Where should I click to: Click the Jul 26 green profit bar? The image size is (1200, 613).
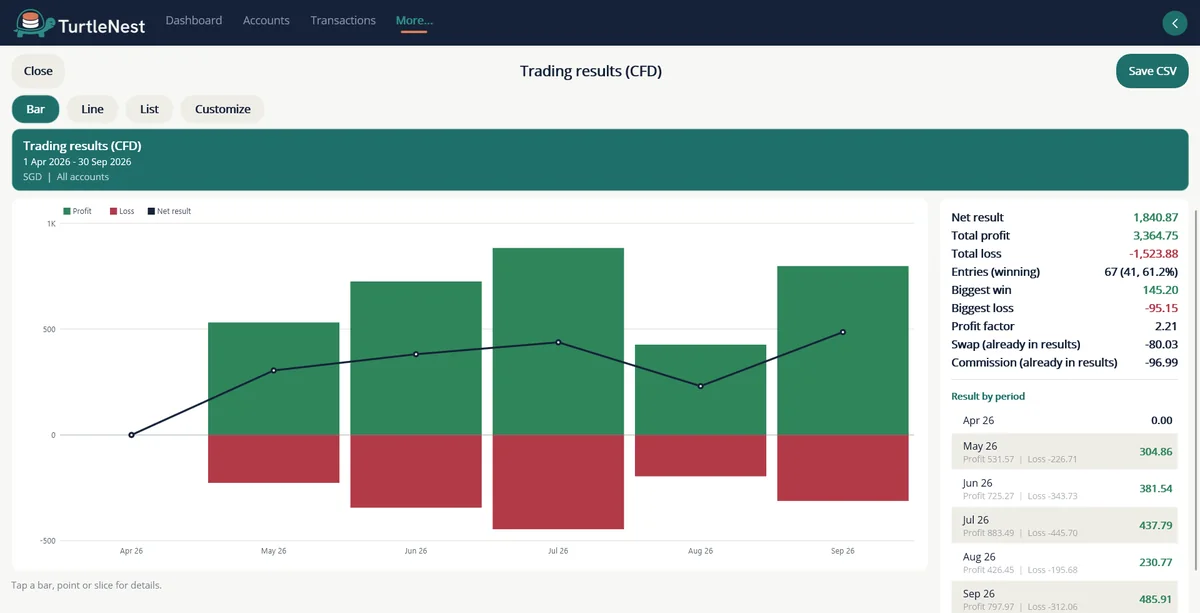pyautogui.click(x=558, y=341)
